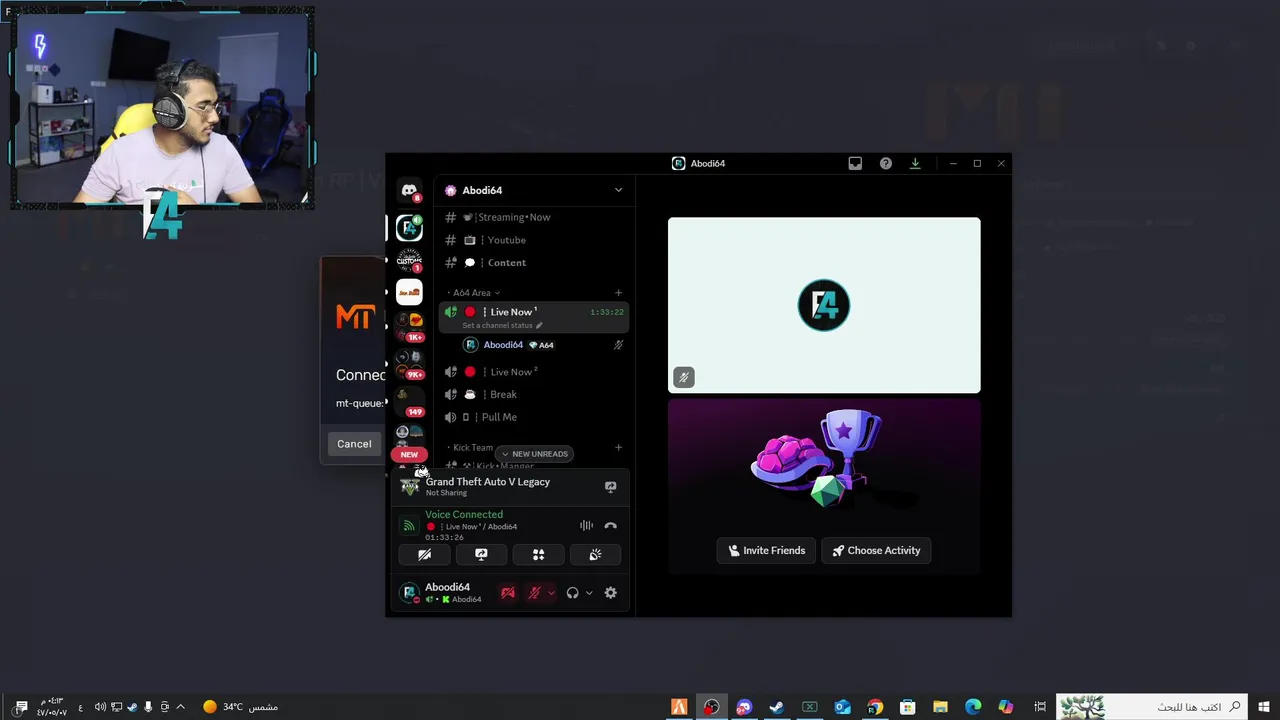This screenshot has width=1280, height=720.
Task: Click the Choose Activity button
Action: pyautogui.click(x=876, y=550)
